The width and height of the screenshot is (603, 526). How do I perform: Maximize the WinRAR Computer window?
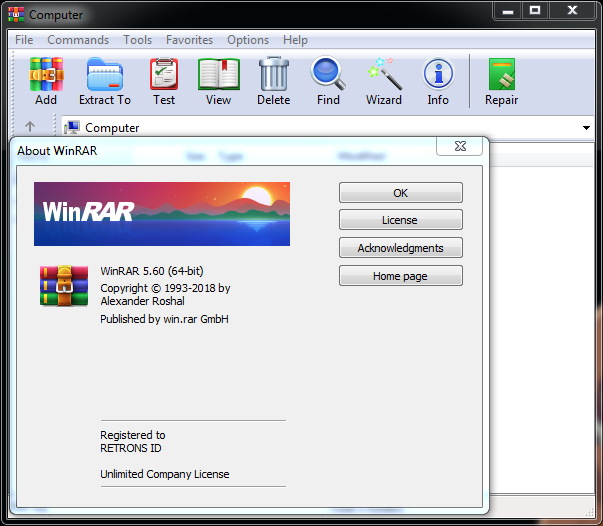pyautogui.click(x=535, y=10)
